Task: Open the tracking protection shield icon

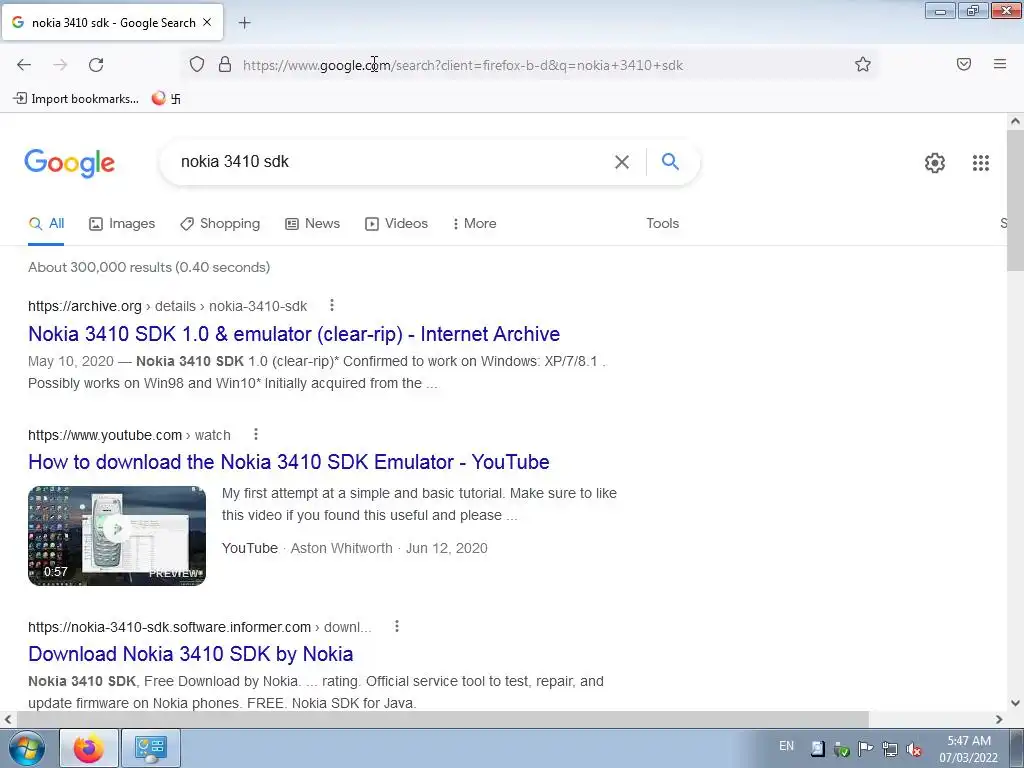Action: 197,65
